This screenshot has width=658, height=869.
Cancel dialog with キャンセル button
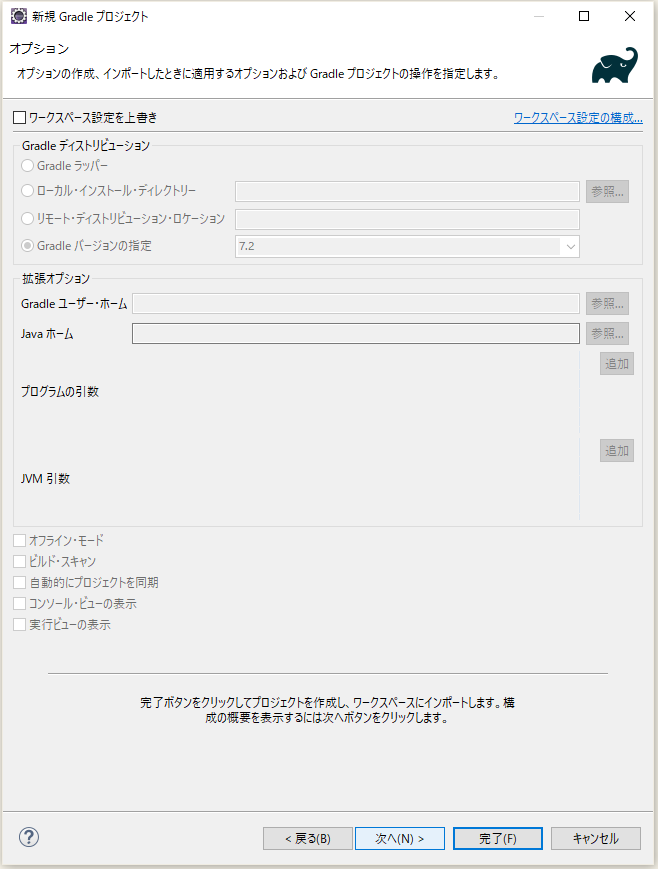[596, 839]
